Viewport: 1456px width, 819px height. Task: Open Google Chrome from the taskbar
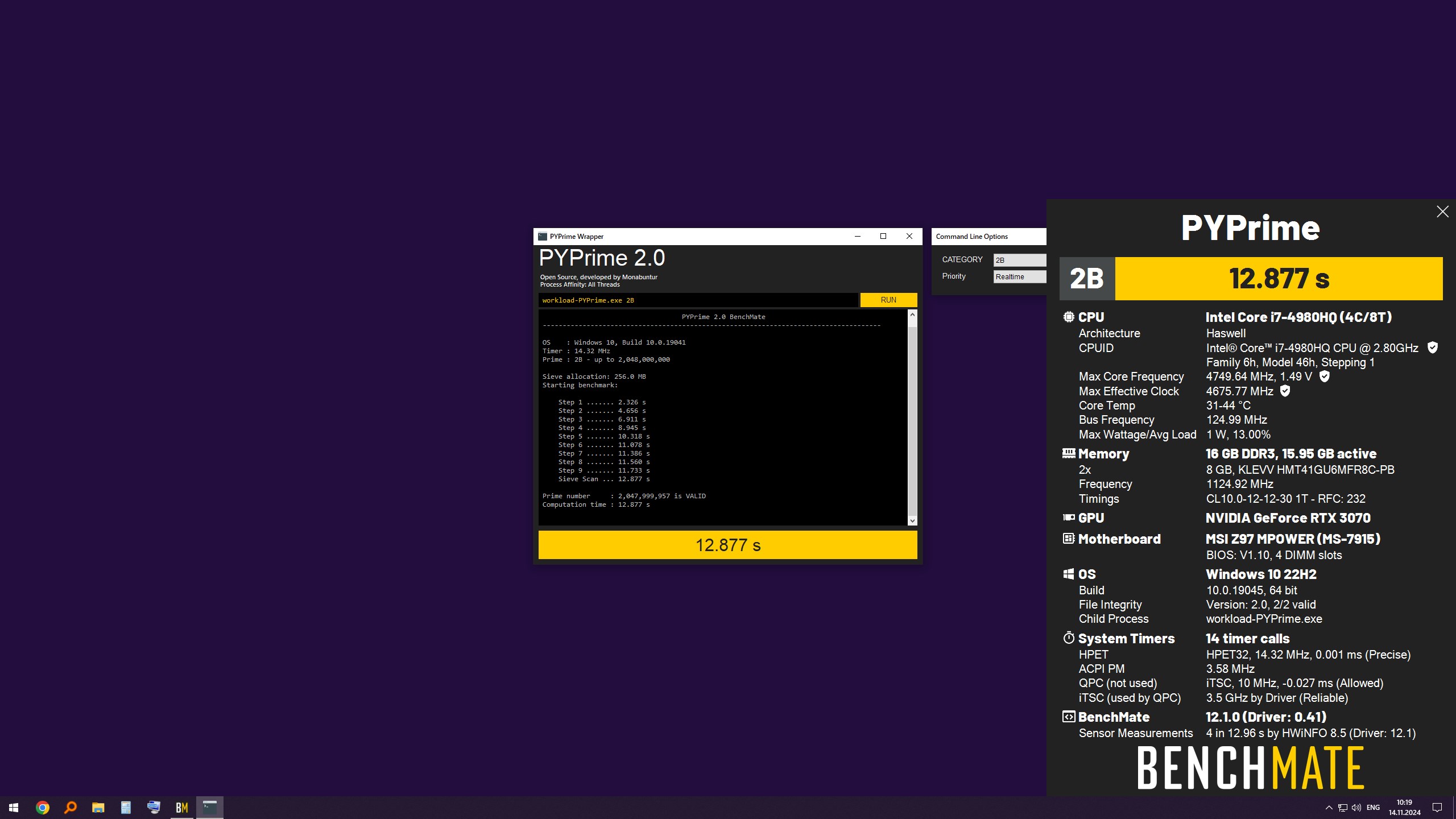(x=43, y=808)
